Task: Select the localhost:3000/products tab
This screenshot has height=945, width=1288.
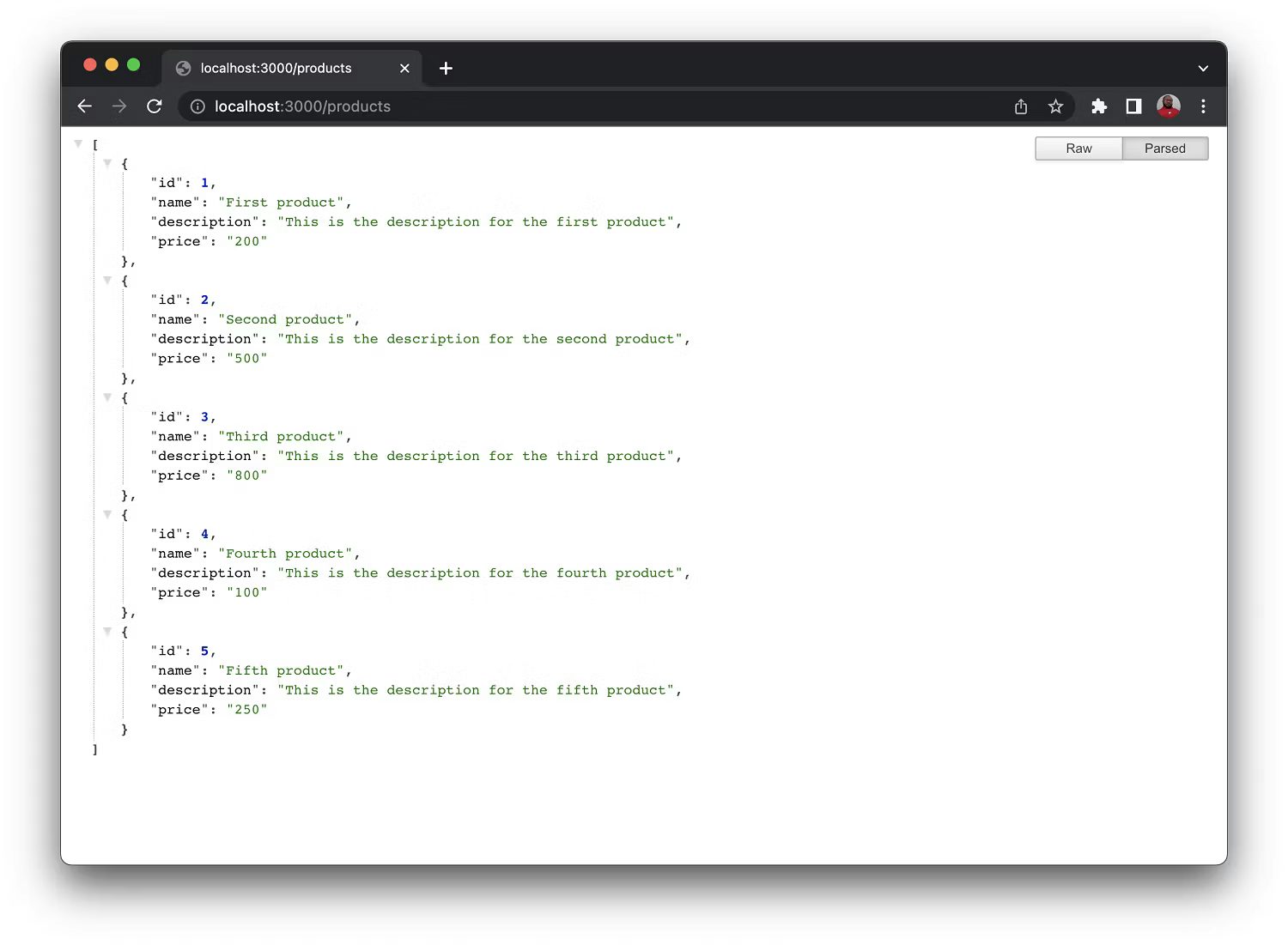Action: point(275,68)
